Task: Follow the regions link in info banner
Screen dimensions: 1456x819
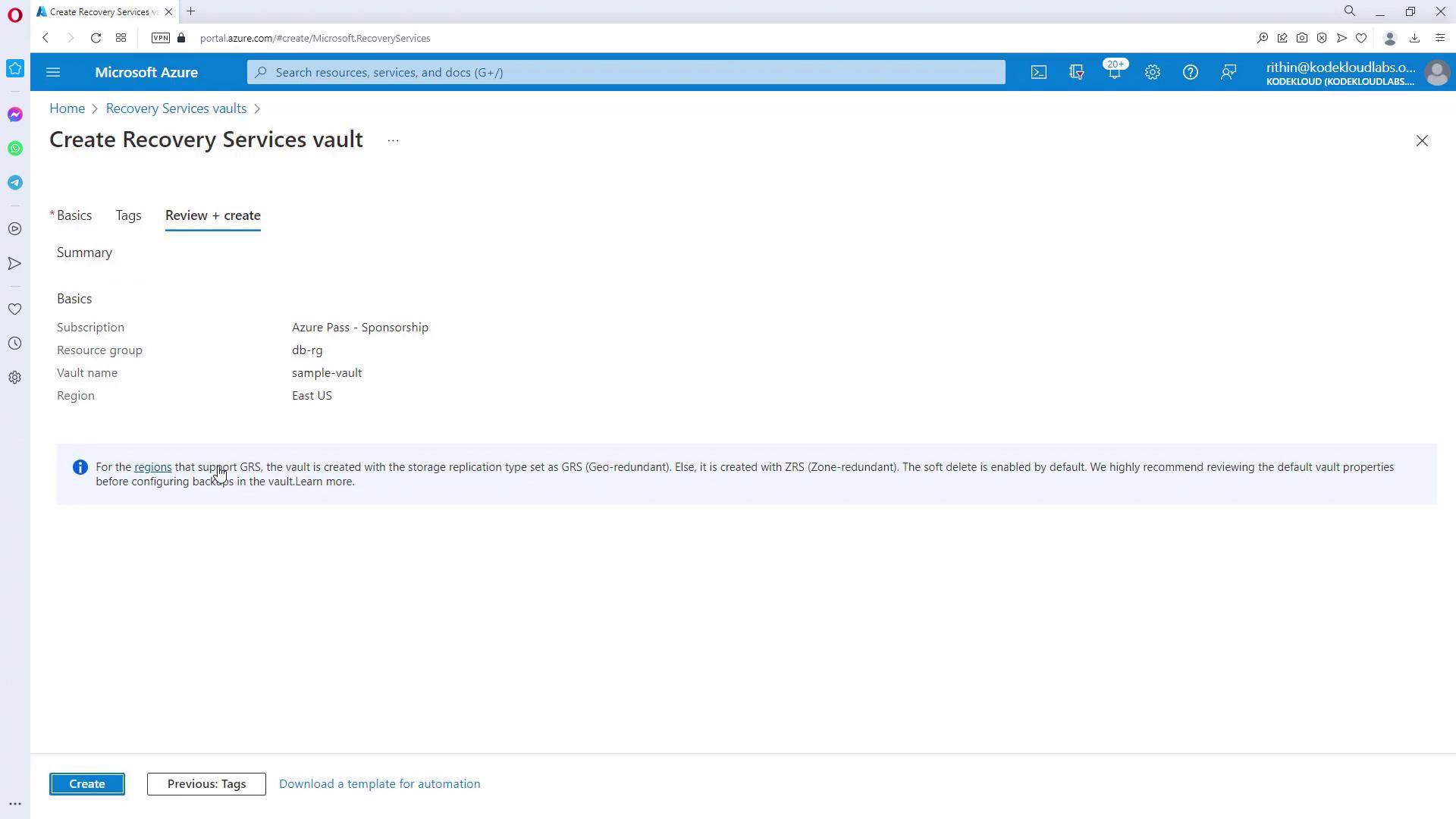Action: (152, 467)
